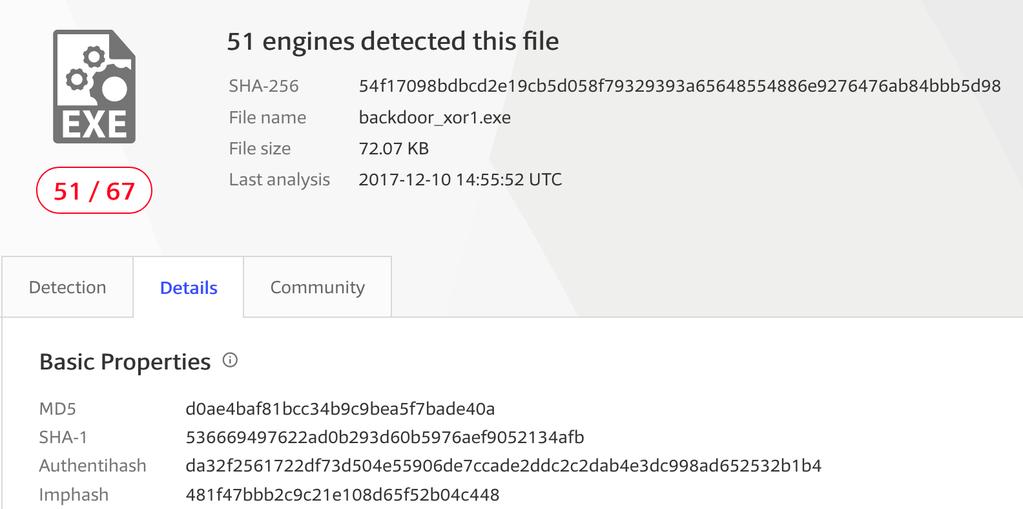Click the 72.07 KB file size value
The width and height of the screenshot is (1023, 509).
point(394,149)
